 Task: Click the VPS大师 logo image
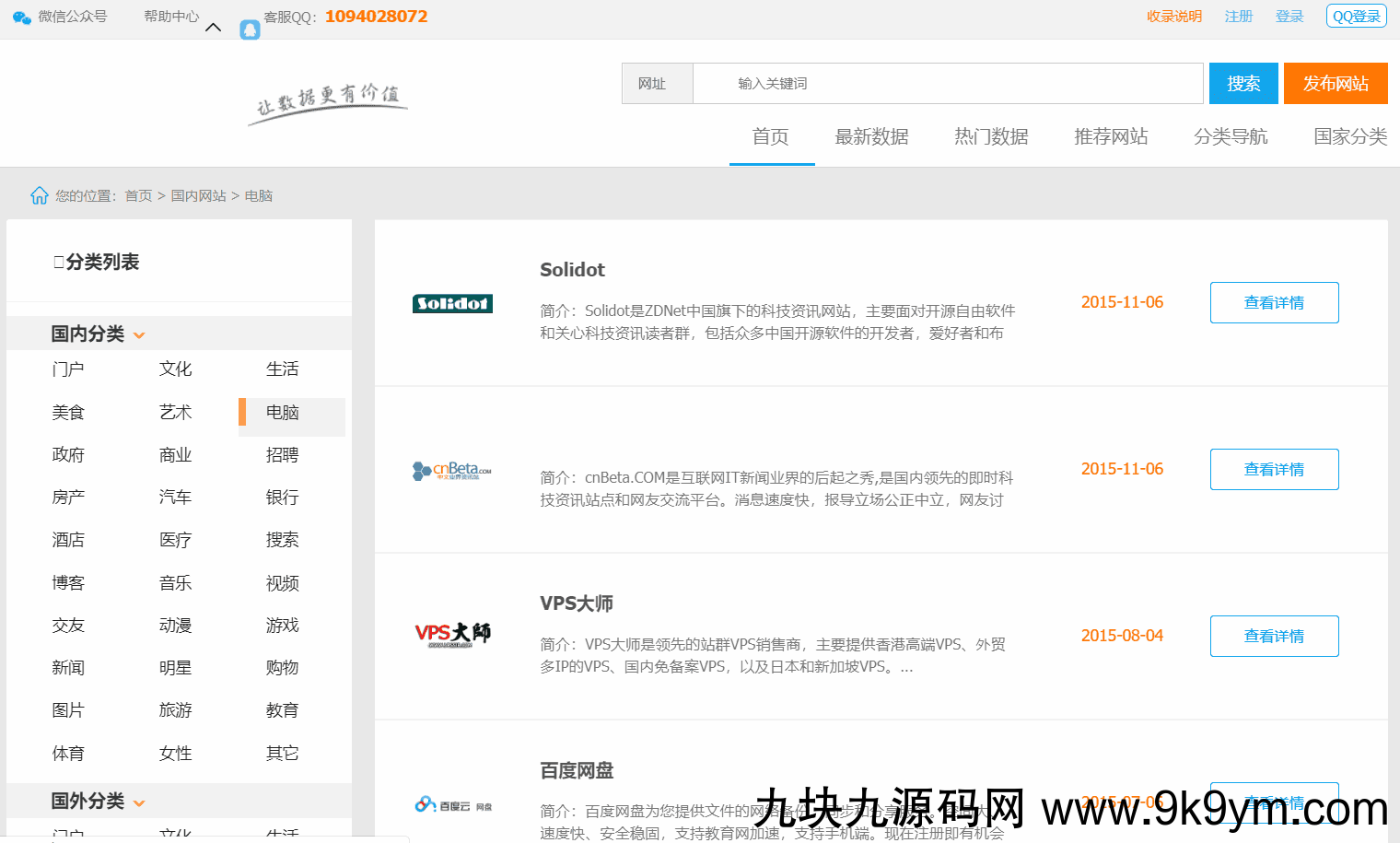(452, 635)
